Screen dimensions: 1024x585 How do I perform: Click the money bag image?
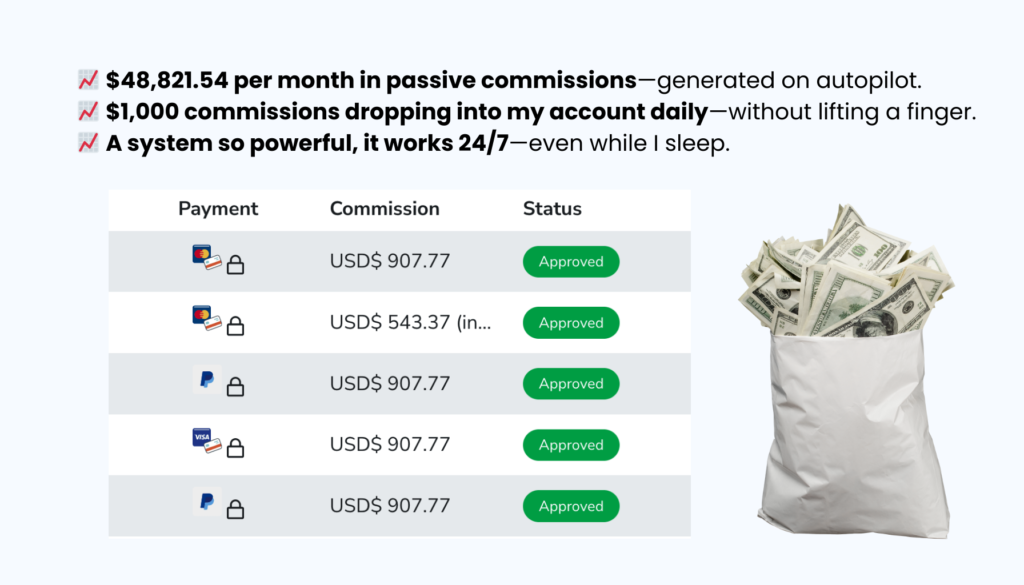coord(848,370)
